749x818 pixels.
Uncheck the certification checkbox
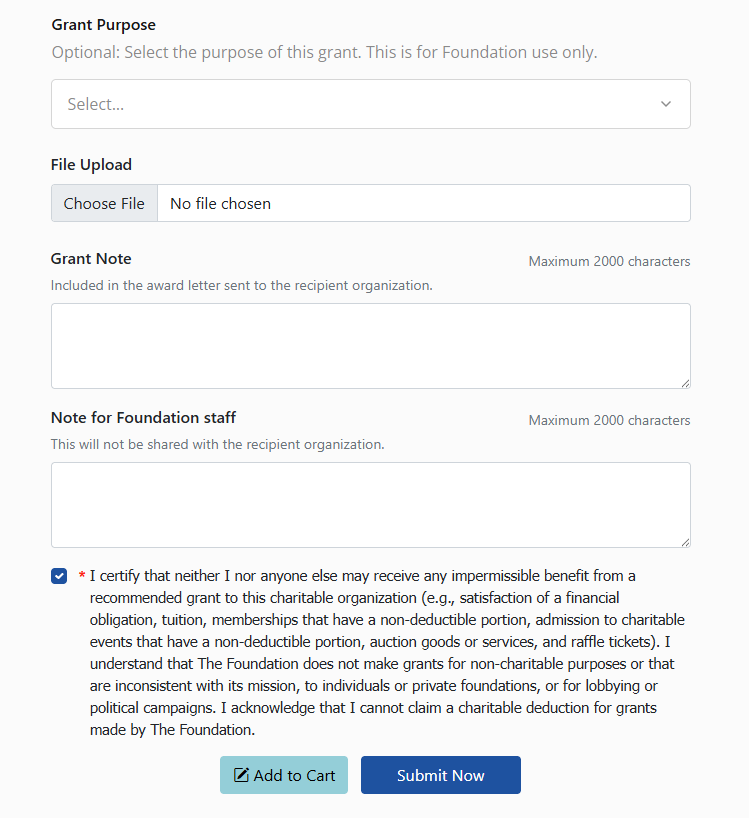coord(59,576)
